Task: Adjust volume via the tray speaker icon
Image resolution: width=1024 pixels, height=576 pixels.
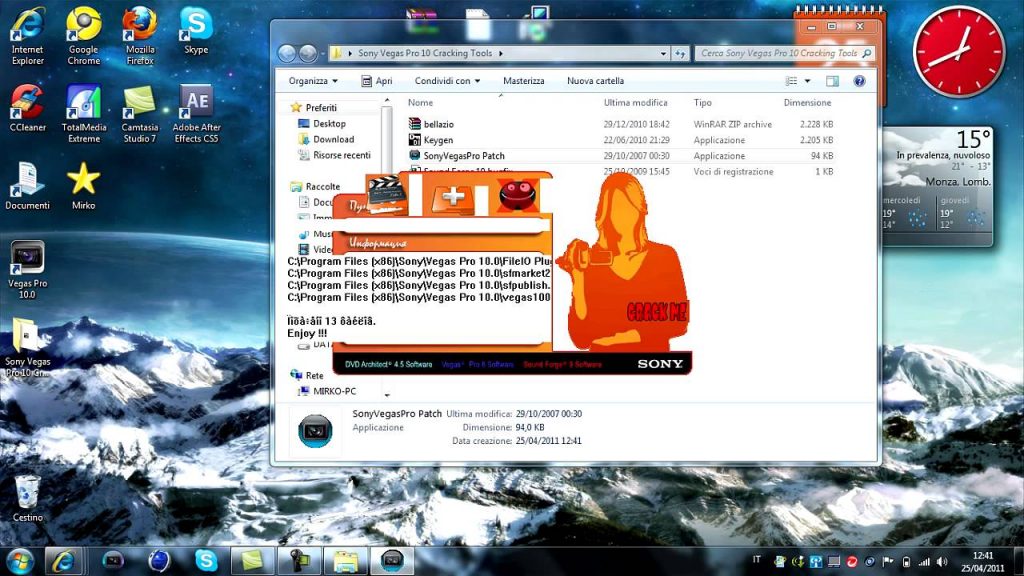Action: [942, 561]
